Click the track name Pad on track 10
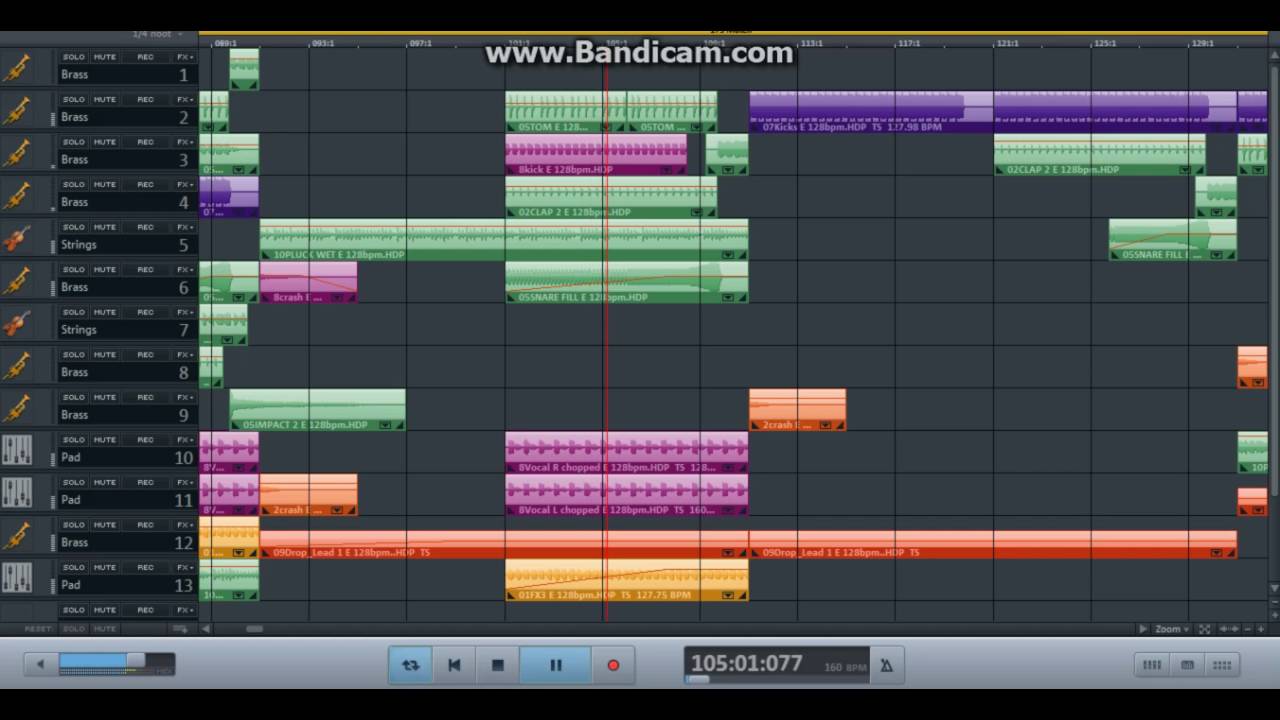1280x720 pixels. pyautogui.click(x=70, y=457)
